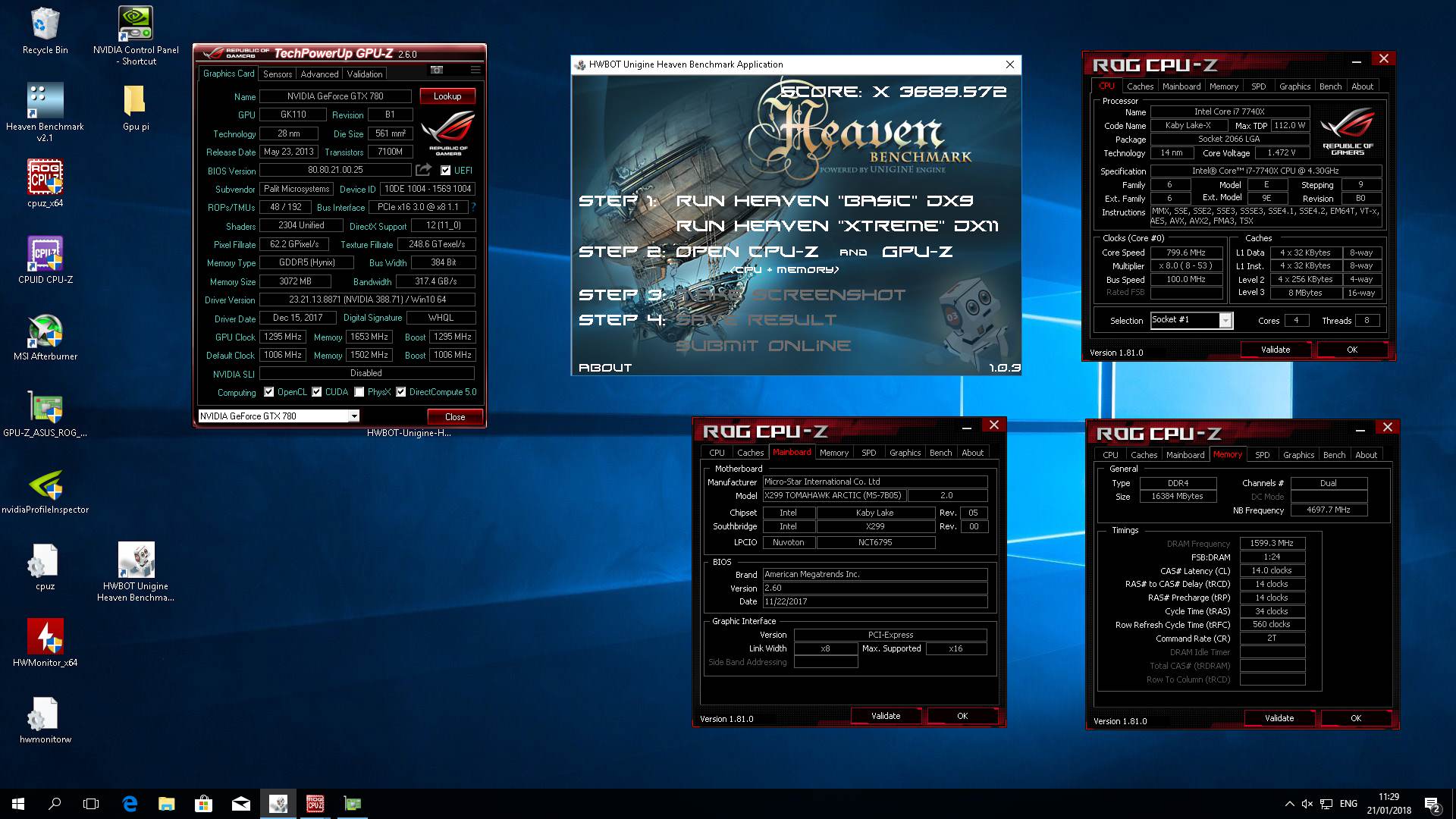
Task: Open taskbar search icon
Action: [55, 804]
